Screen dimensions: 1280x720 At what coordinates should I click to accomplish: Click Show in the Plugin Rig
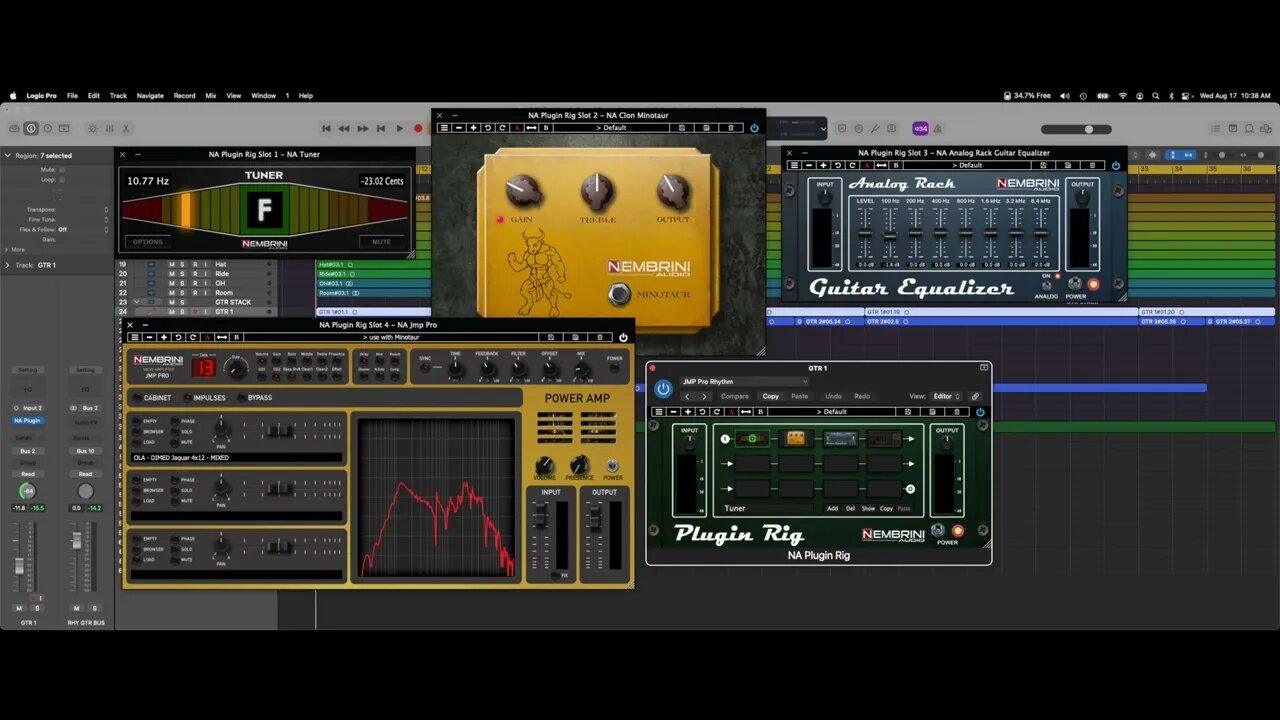tap(868, 508)
